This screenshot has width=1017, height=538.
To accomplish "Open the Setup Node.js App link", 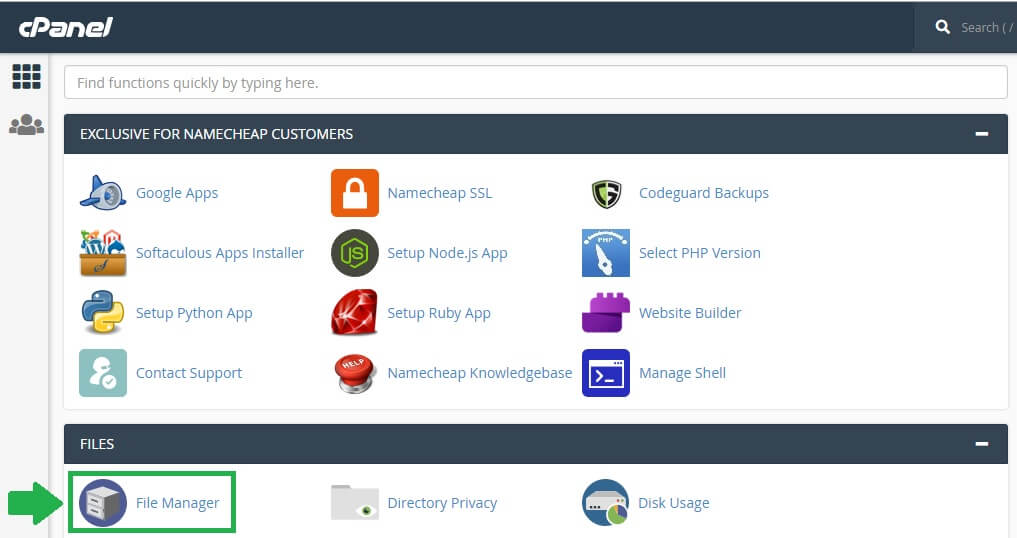I will (448, 253).
